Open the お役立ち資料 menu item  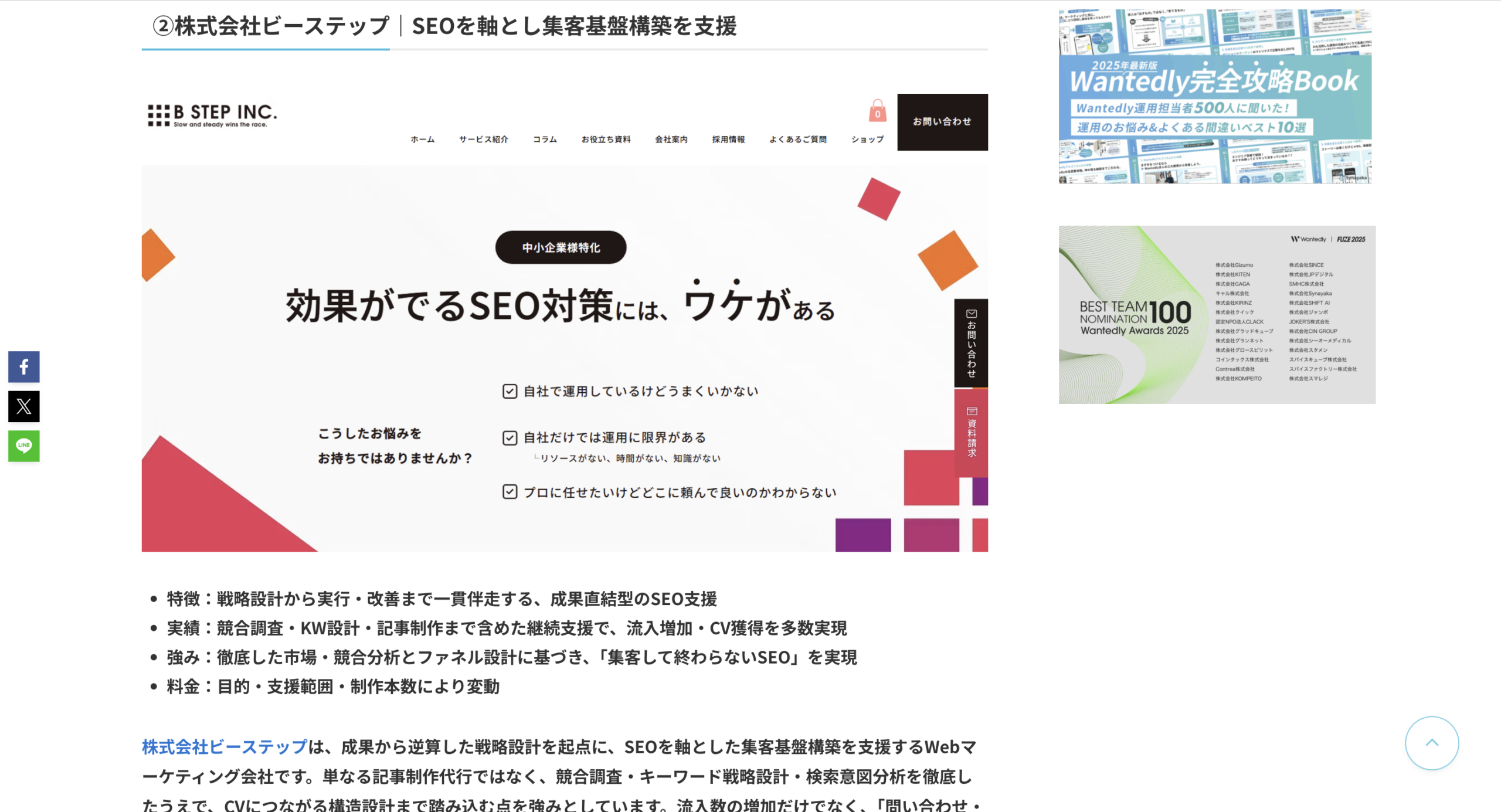pos(606,140)
